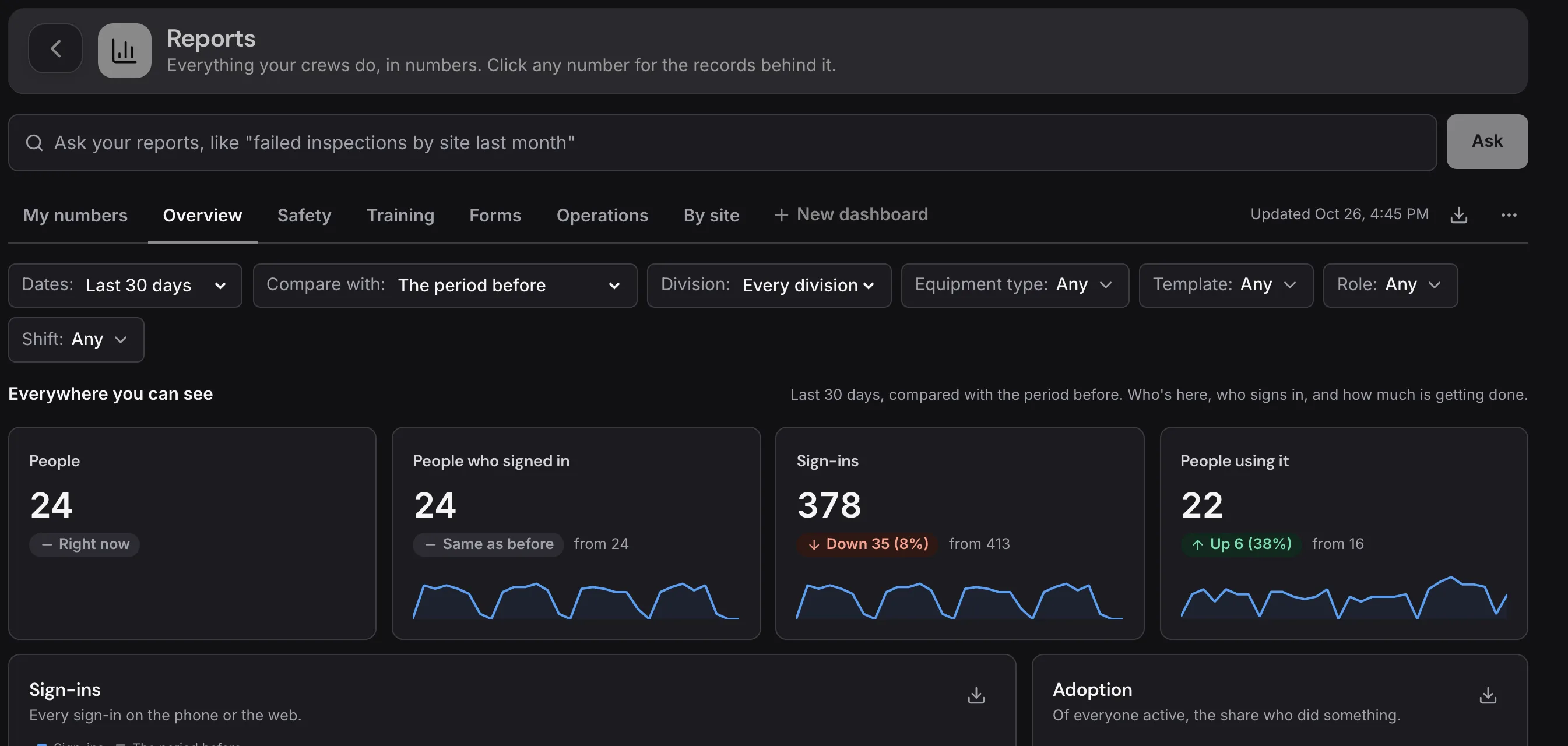Click the Sign-ins panel title at bottom
The width and height of the screenshot is (1568, 746).
point(65,690)
